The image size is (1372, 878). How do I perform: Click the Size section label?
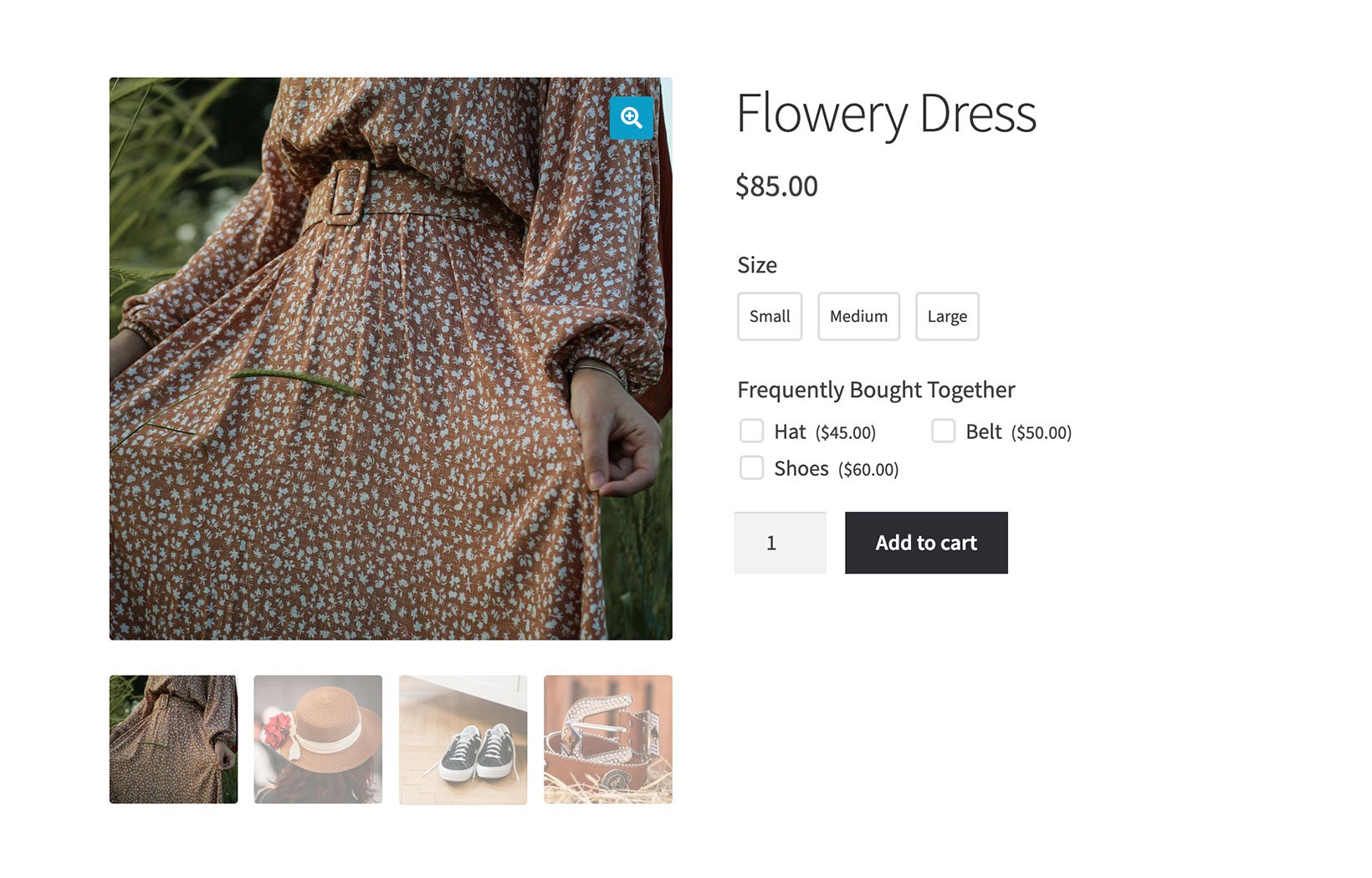(x=757, y=265)
